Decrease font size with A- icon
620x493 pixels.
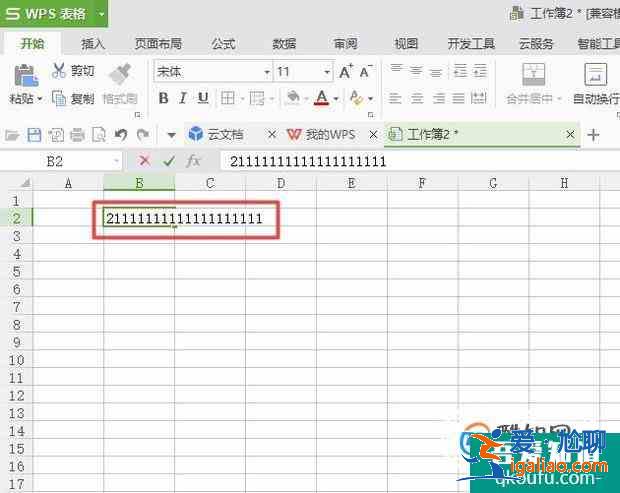tap(366, 72)
